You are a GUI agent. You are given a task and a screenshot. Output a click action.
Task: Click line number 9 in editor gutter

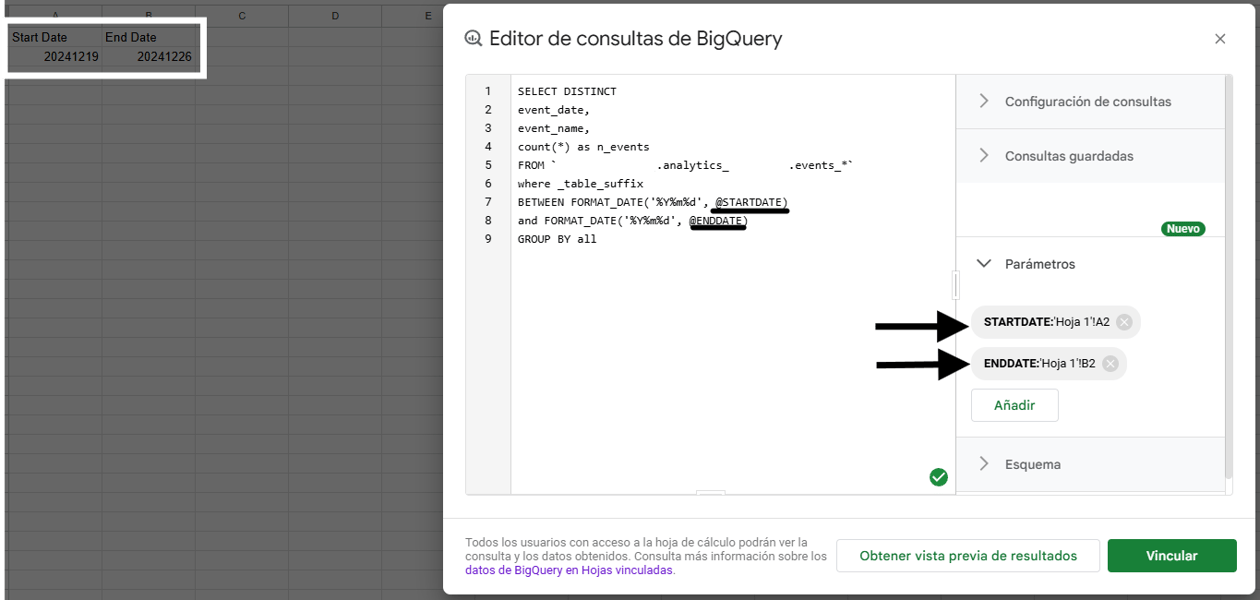[488, 239]
